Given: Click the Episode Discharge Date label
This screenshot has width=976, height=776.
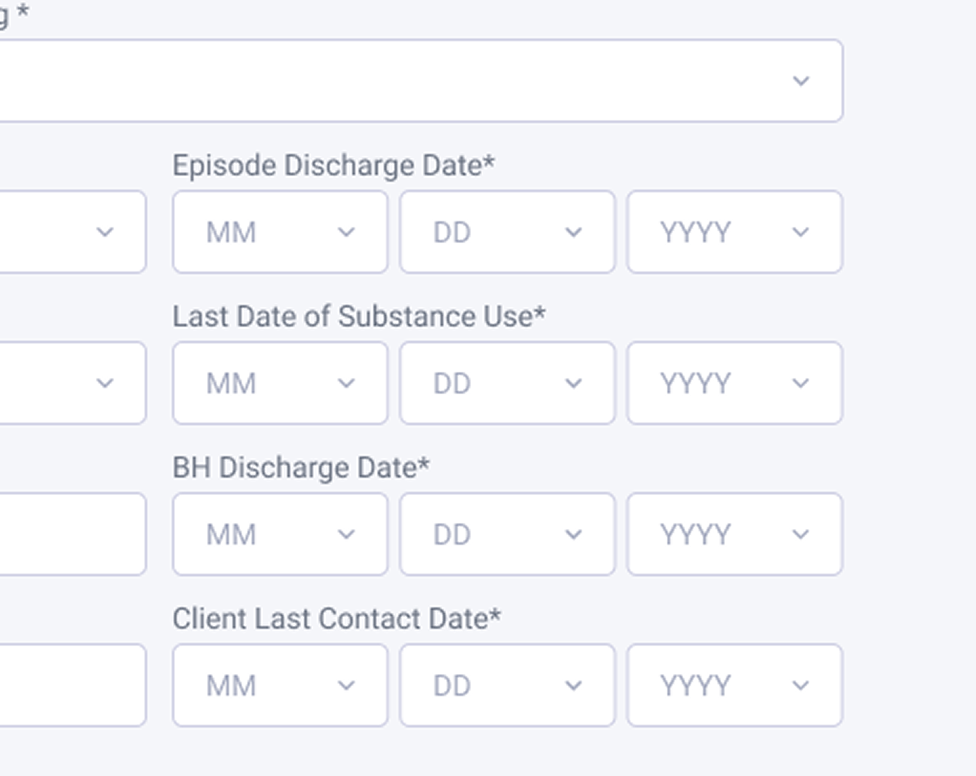Looking at the screenshot, I should click(x=333, y=165).
